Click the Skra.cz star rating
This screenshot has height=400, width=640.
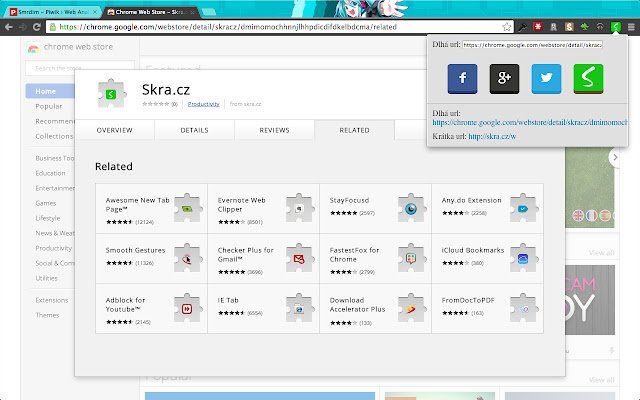[x=156, y=104]
